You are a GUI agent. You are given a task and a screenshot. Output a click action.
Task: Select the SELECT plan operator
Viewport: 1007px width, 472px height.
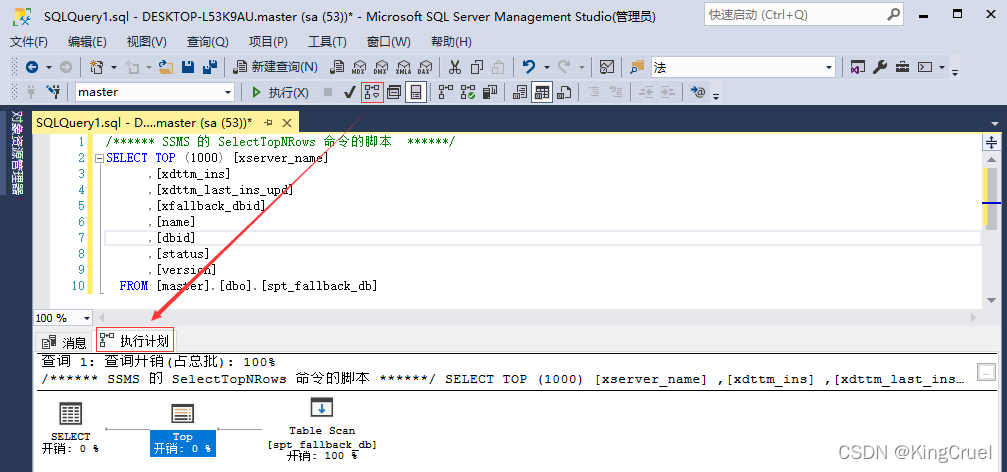pos(71,428)
